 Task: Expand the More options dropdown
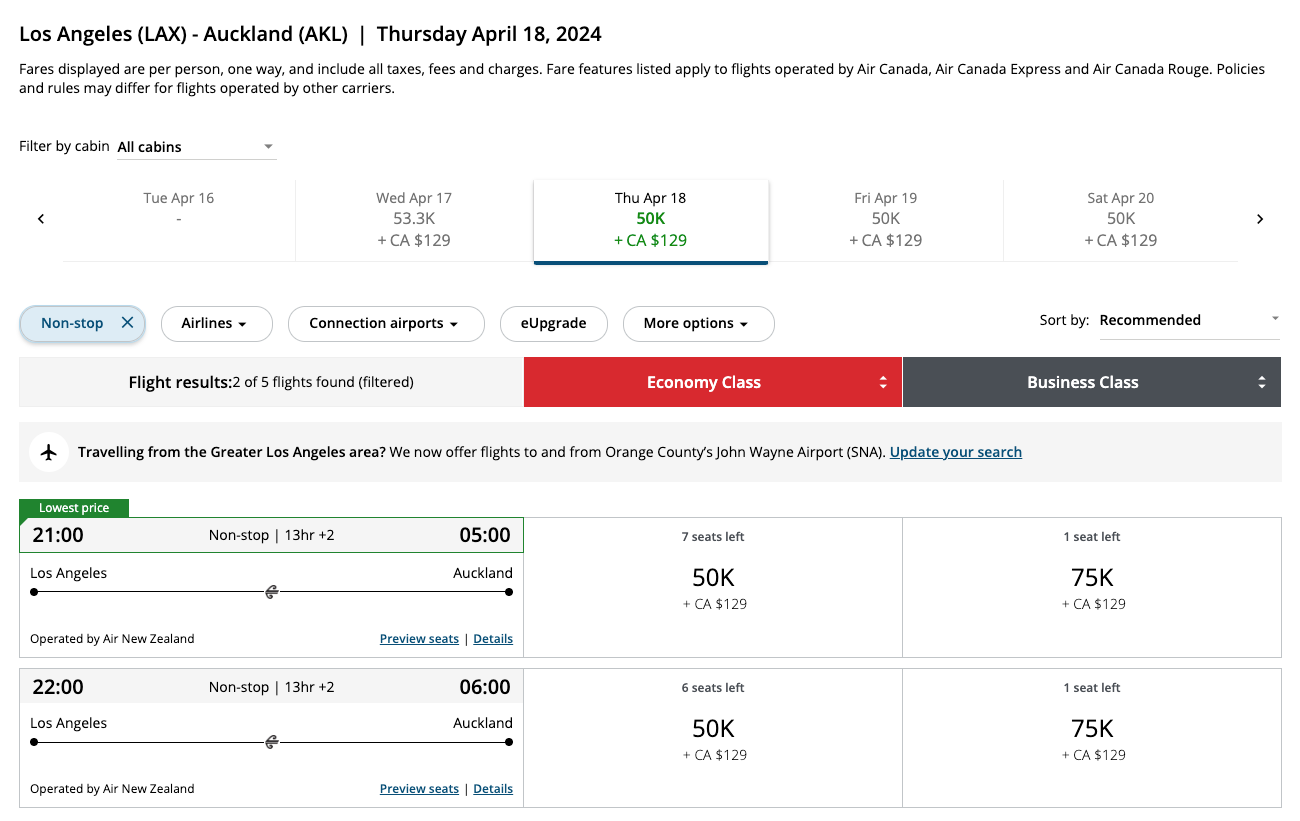tap(697, 323)
